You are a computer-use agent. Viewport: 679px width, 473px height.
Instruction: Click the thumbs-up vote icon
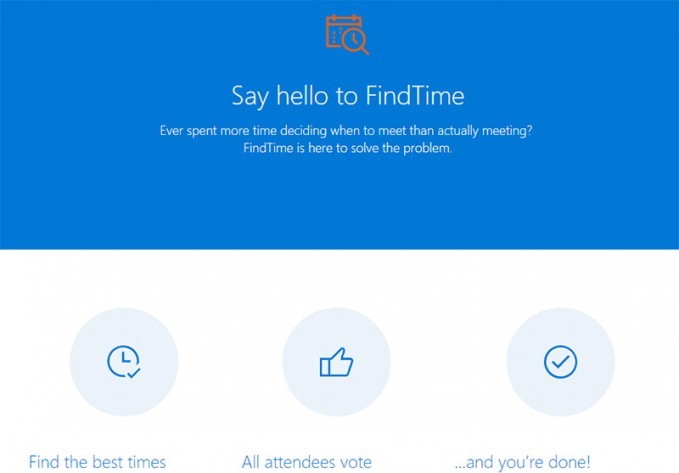[336, 362]
